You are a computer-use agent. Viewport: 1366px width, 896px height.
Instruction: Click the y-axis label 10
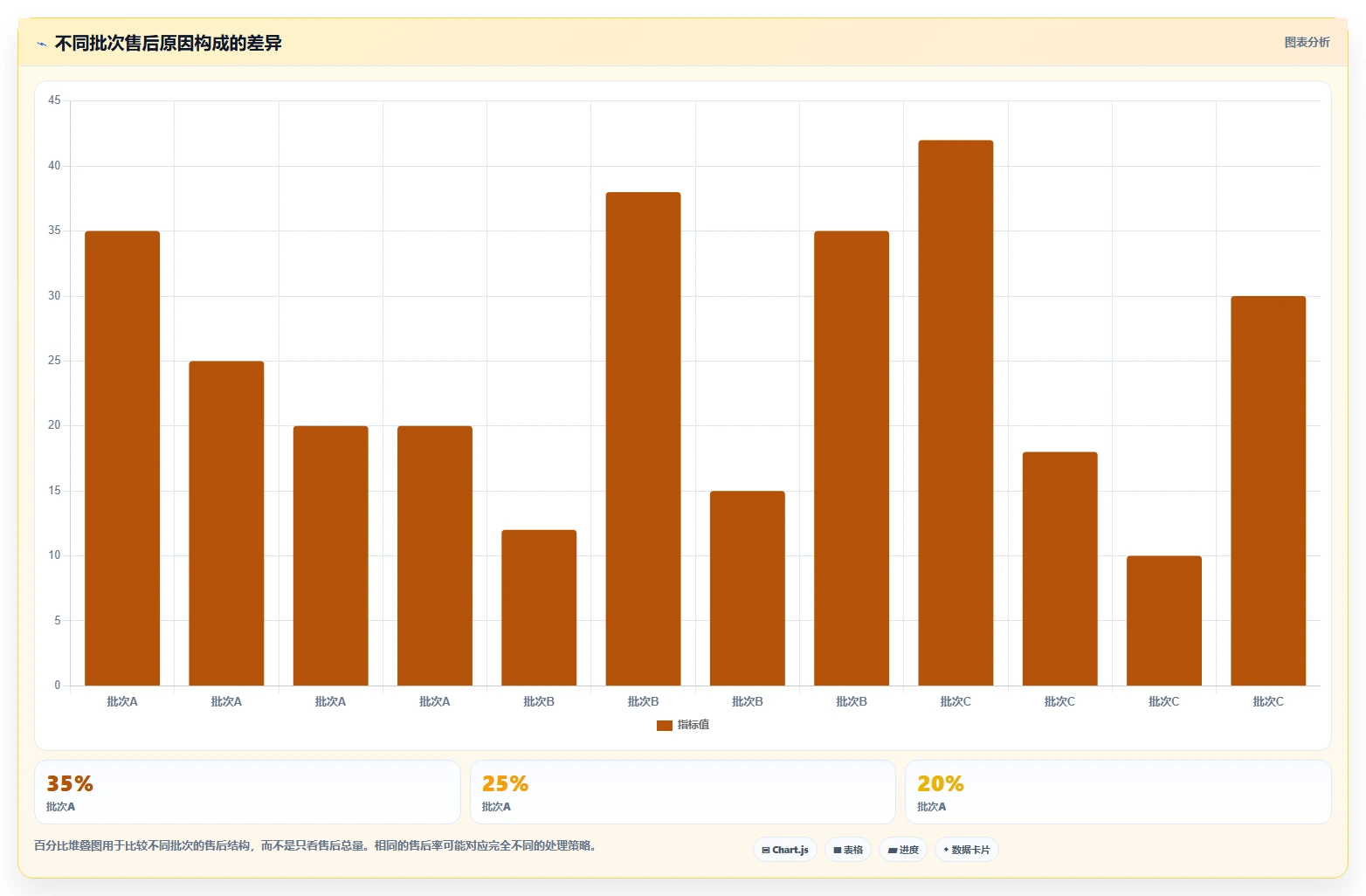point(54,555)
